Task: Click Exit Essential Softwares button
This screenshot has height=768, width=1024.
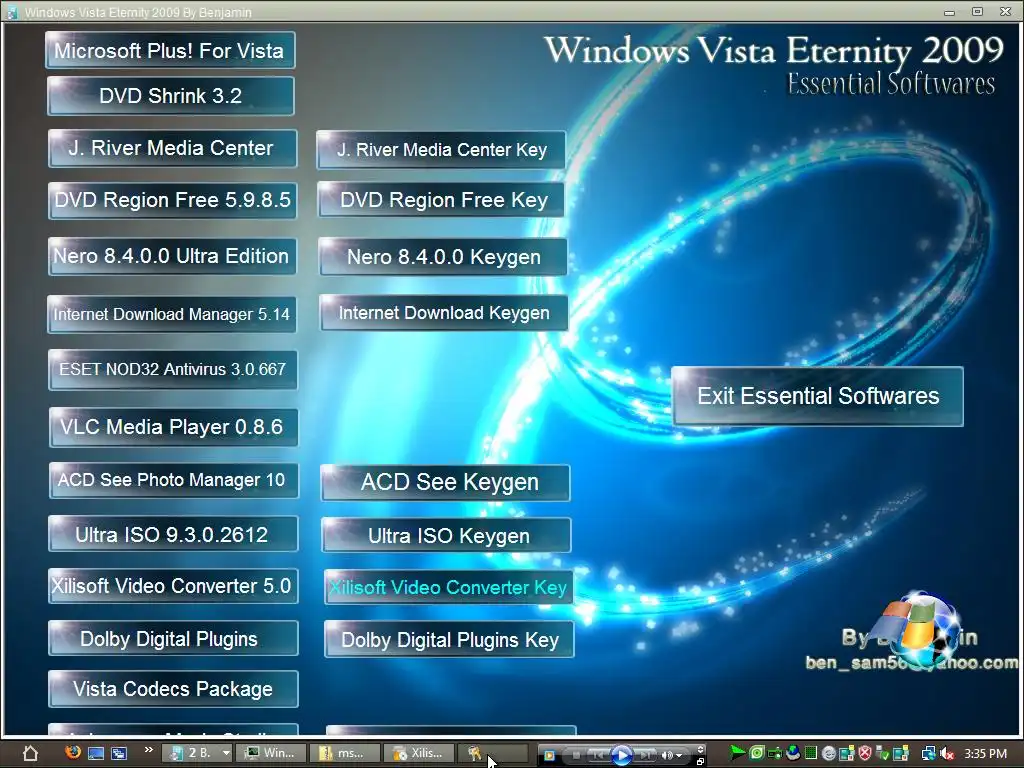Action: coord(818,396)
